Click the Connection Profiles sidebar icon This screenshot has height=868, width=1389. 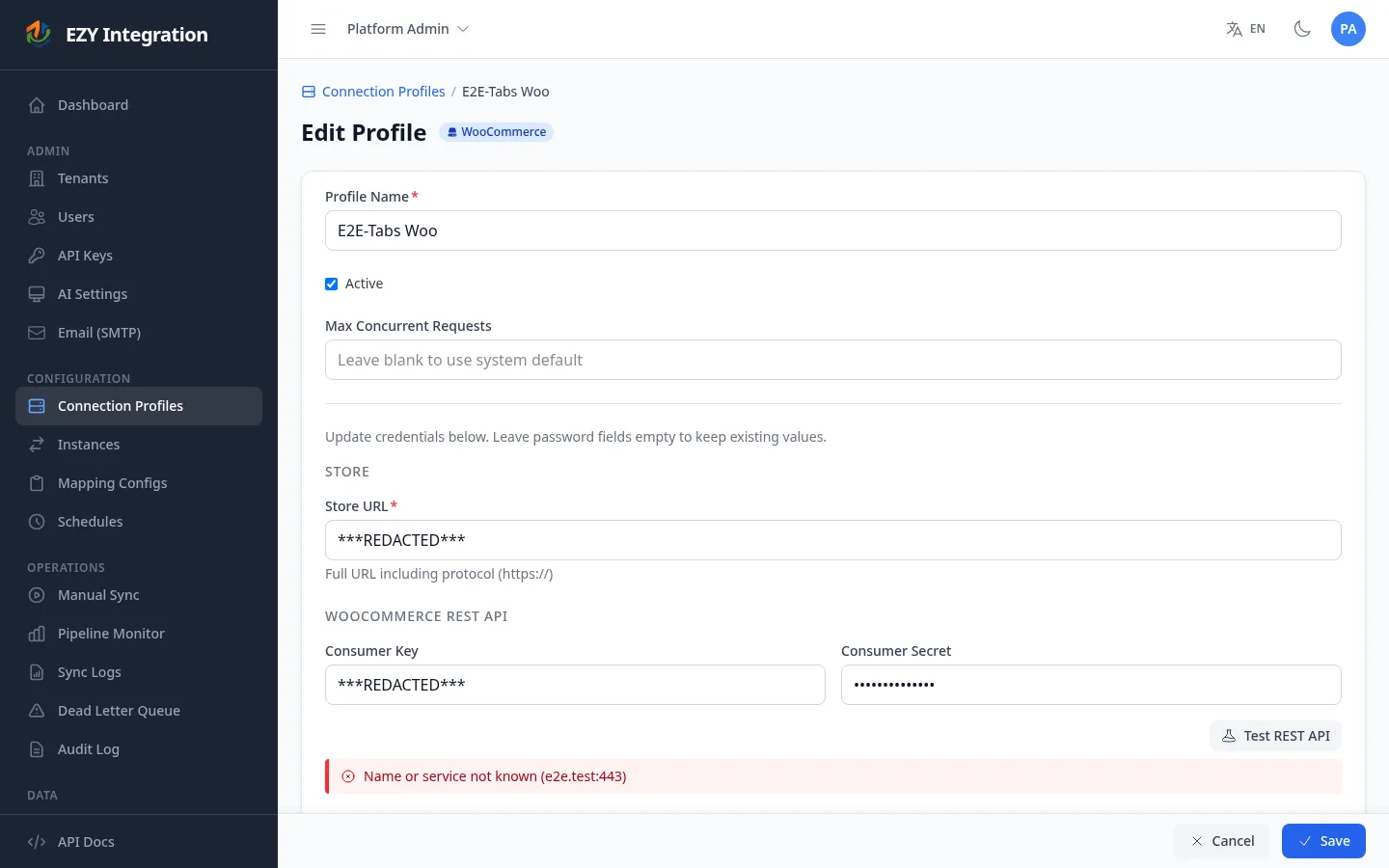coord(37,406)
